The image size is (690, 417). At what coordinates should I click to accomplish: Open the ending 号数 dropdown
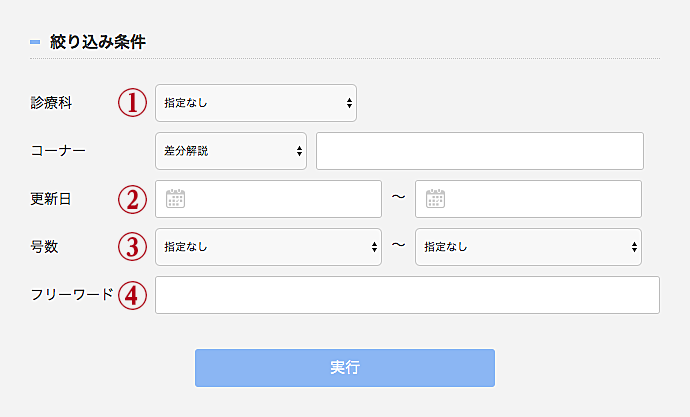528,247
